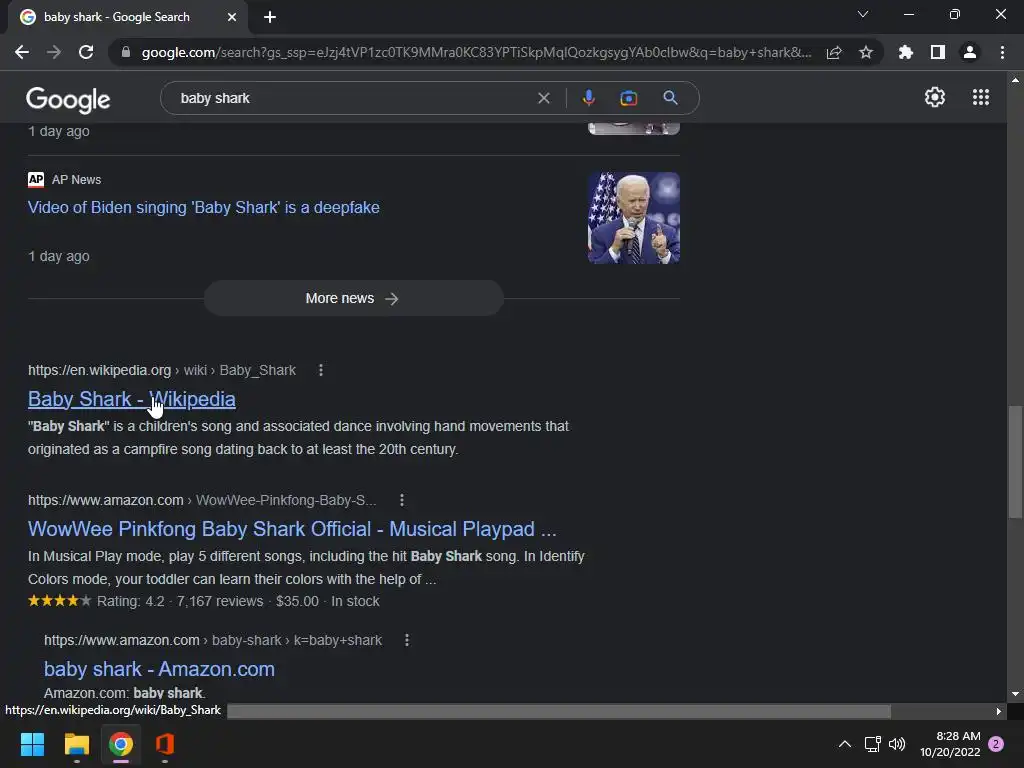Open baby shark - Amazon.com result
Viewport: 1024px width, 768px height.
[159, 669]
